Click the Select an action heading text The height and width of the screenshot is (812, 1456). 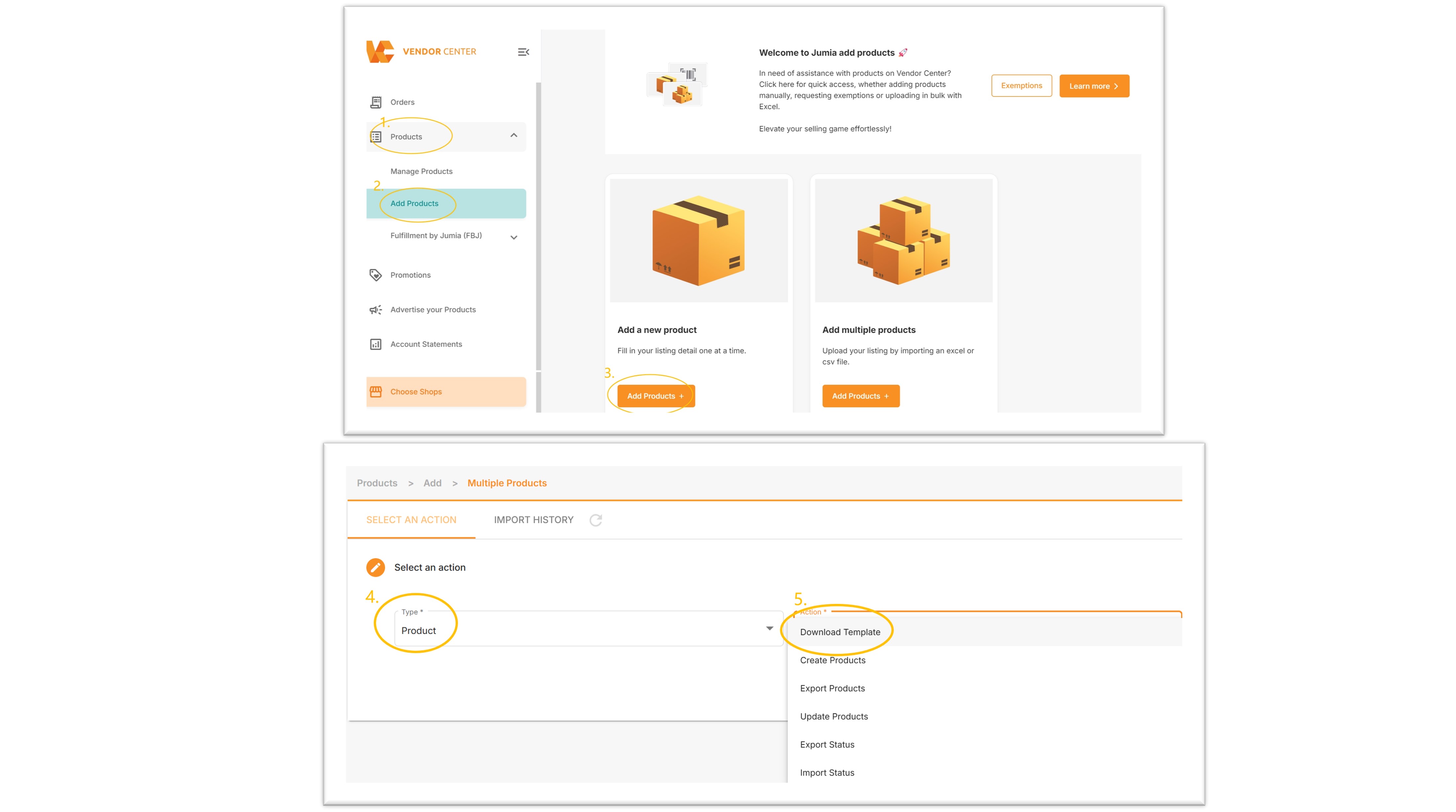429,567
